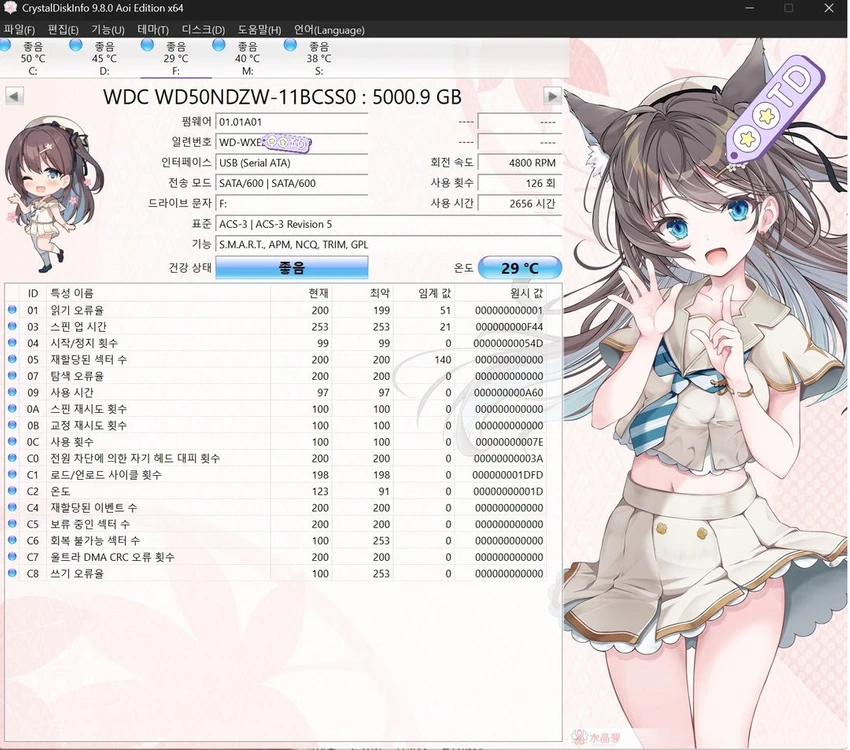This screenshot has width=850, height=750.
Task: Click the 임계 값 column header
Action: pos(424,293)
